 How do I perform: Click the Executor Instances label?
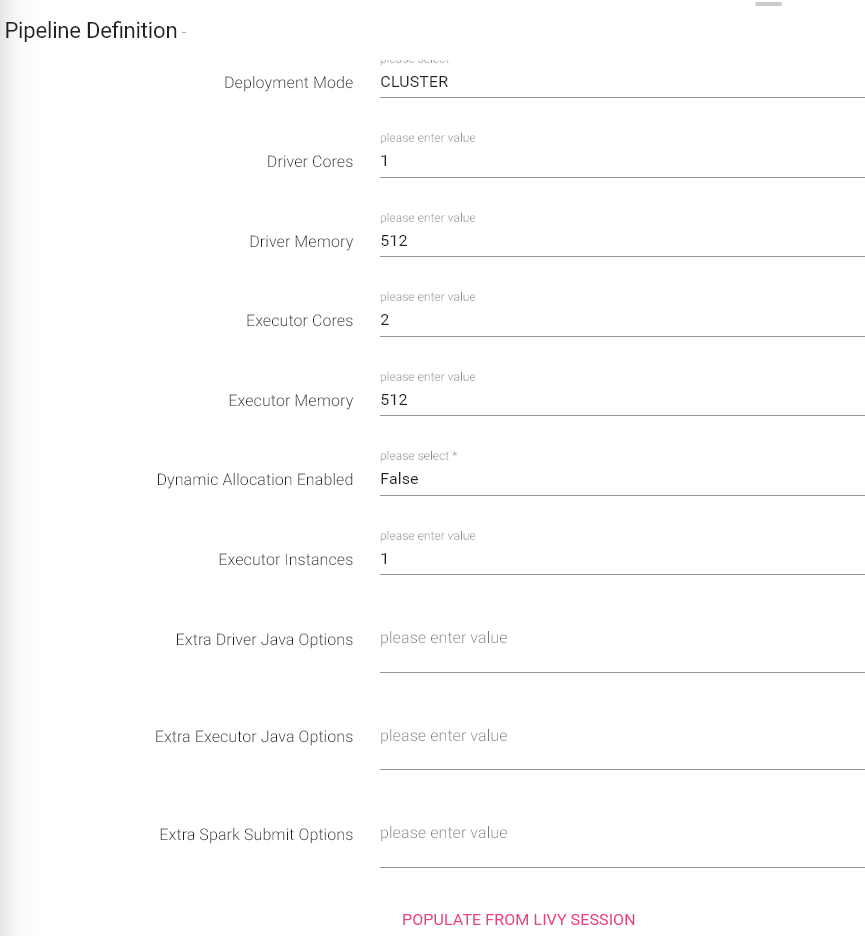286,560
